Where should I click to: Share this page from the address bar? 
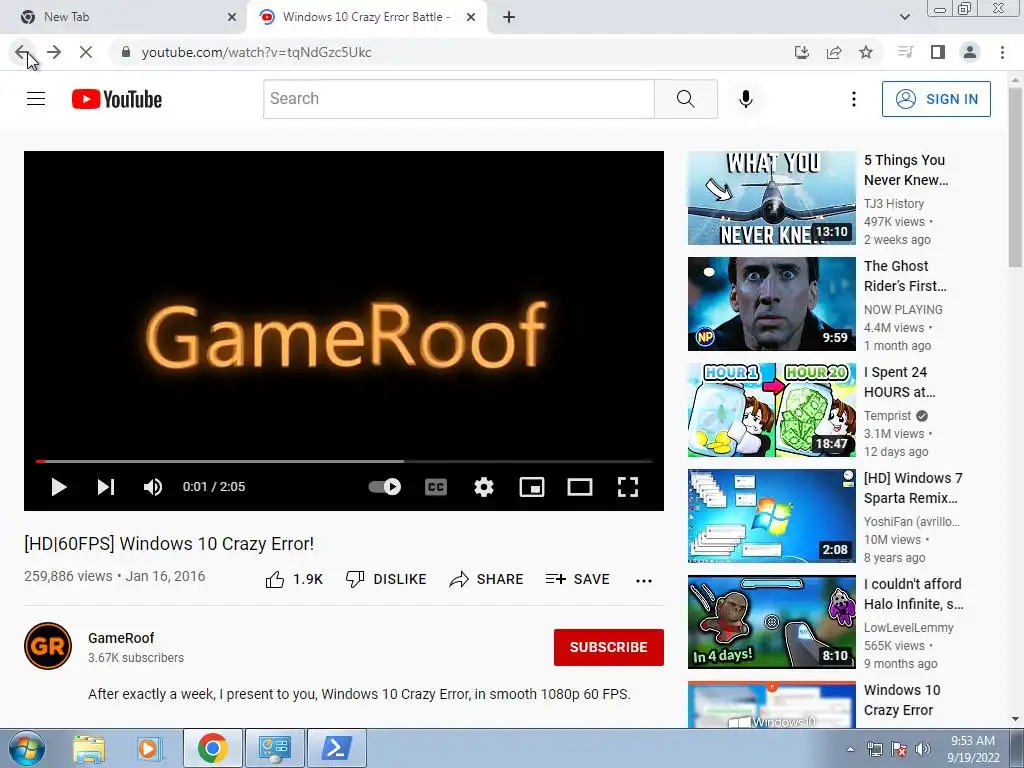point(834,52)
